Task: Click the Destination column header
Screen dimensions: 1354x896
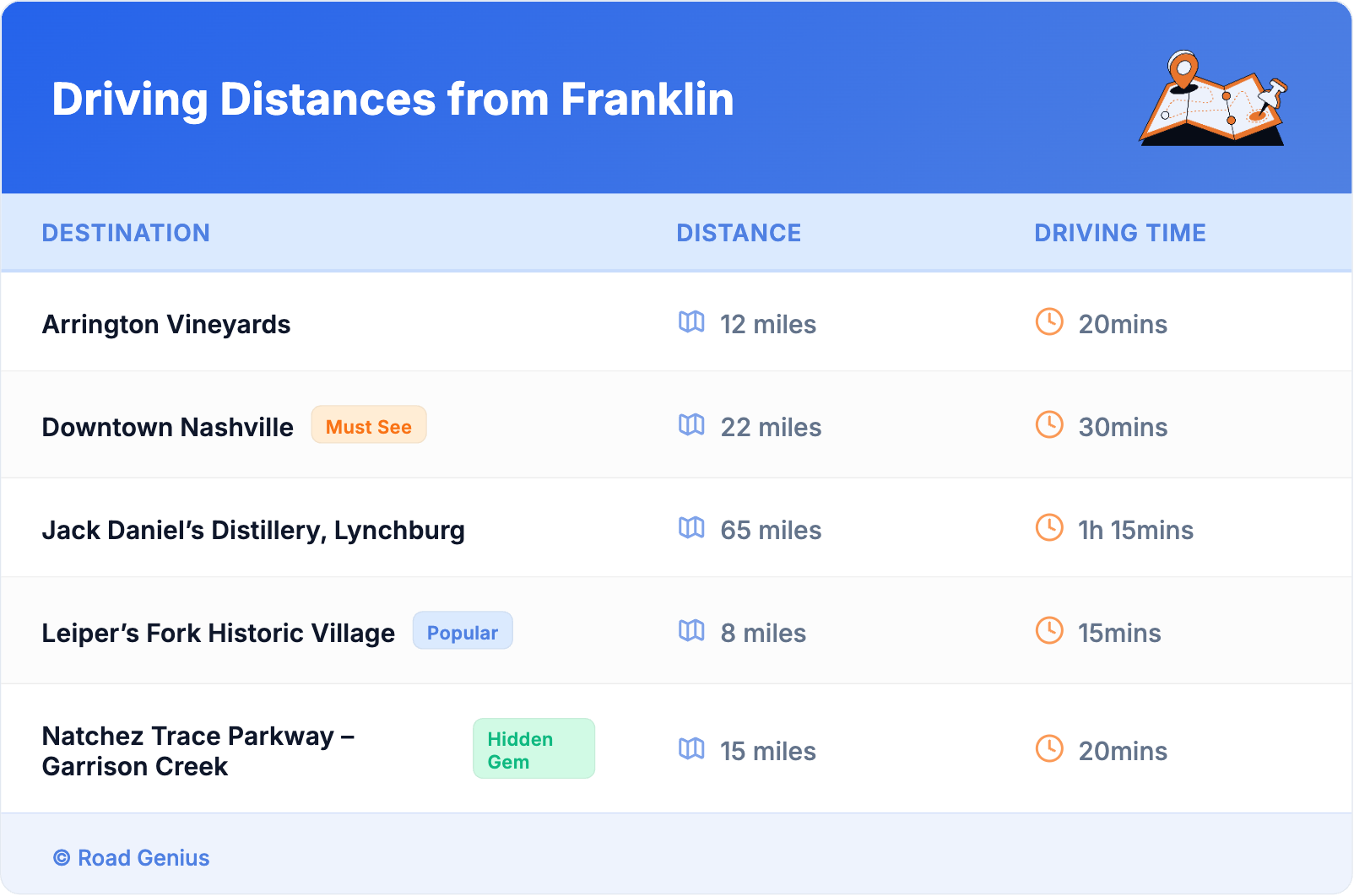Action: [x=126, y=233]
